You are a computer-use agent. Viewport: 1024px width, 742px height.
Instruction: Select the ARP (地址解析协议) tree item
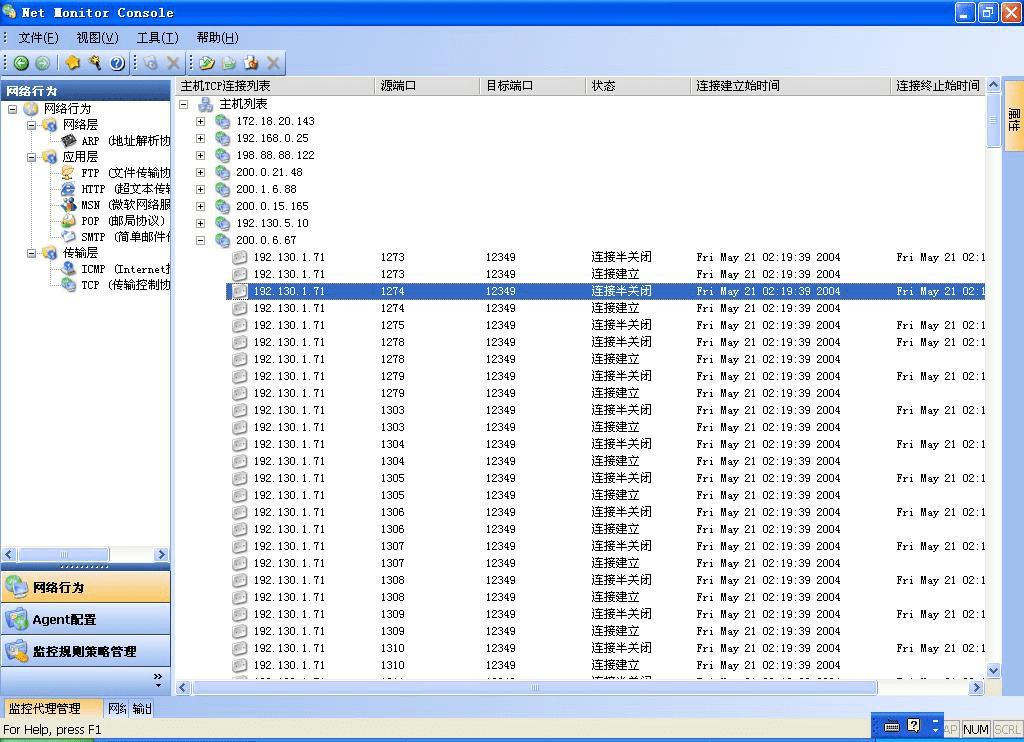(125, 140)
